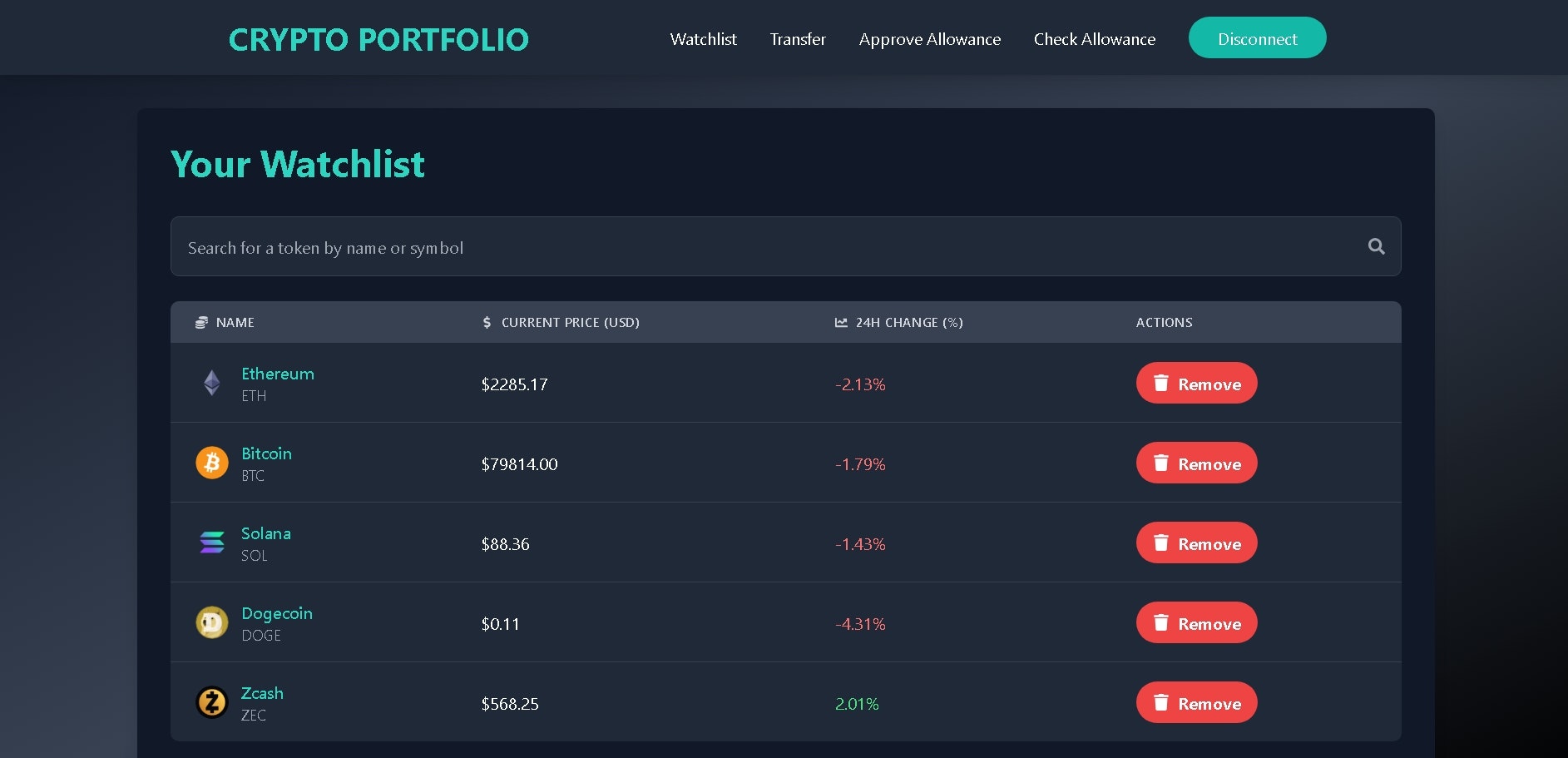Click the -4.31% change value
This screenshot has height=758, width=1568.
[x=860, y=624]
